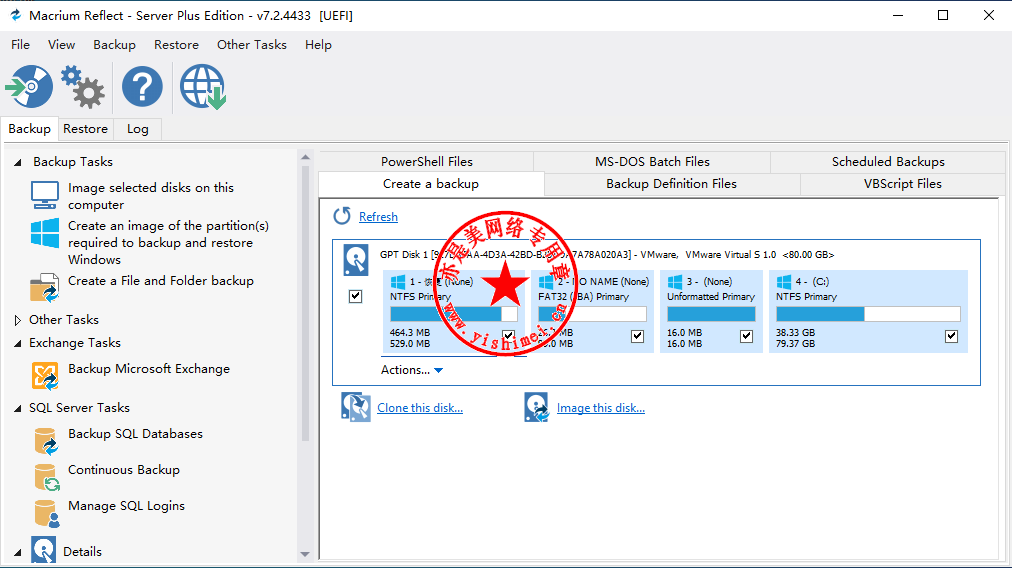Screen dimensions: 1012x568
Task: Switch to the Log tab
Action: (x=137, y=128)
